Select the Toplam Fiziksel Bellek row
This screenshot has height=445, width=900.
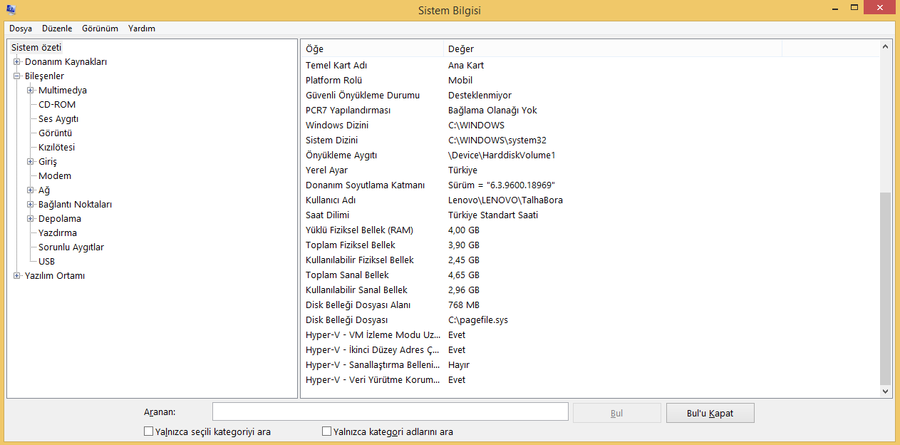350,245
